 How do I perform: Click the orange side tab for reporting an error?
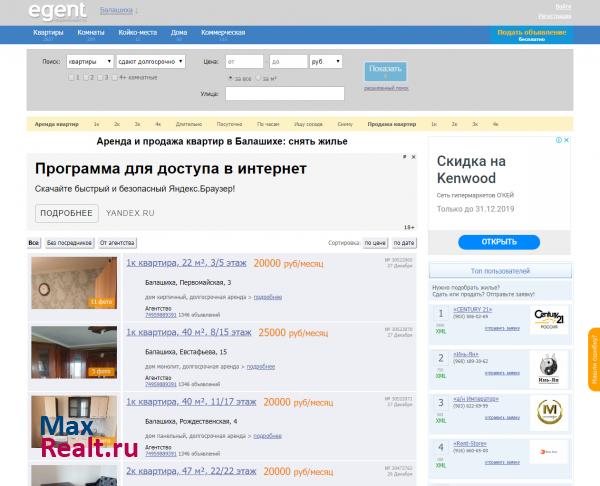tap(594, 359)
